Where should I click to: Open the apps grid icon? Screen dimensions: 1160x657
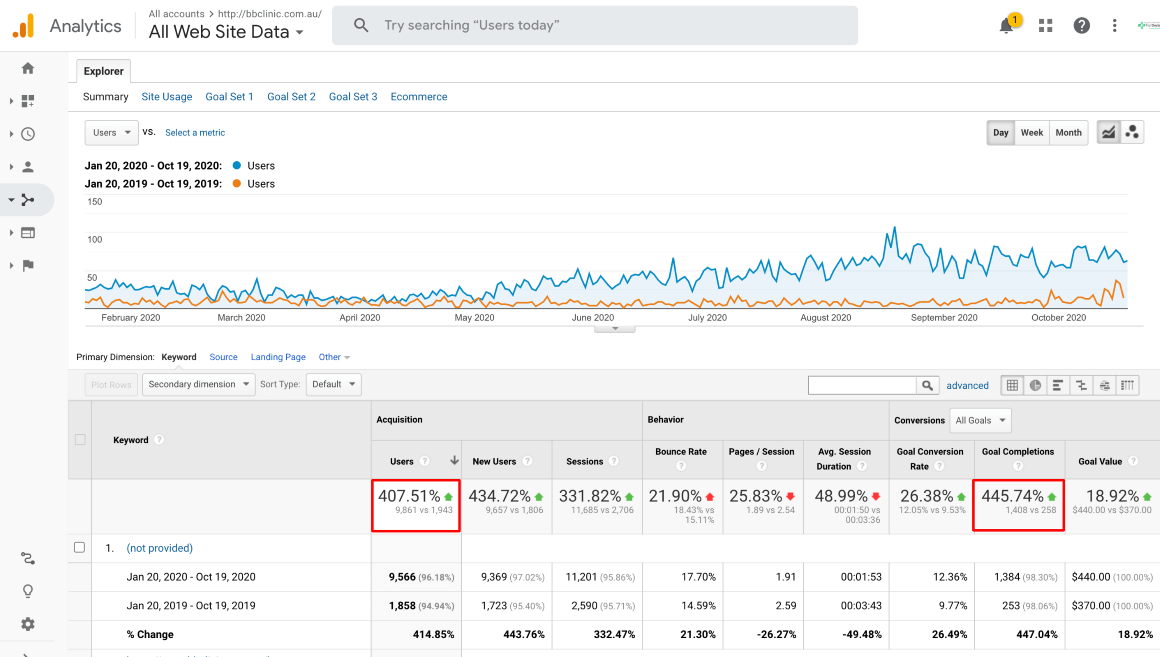tap(1046, 26)
